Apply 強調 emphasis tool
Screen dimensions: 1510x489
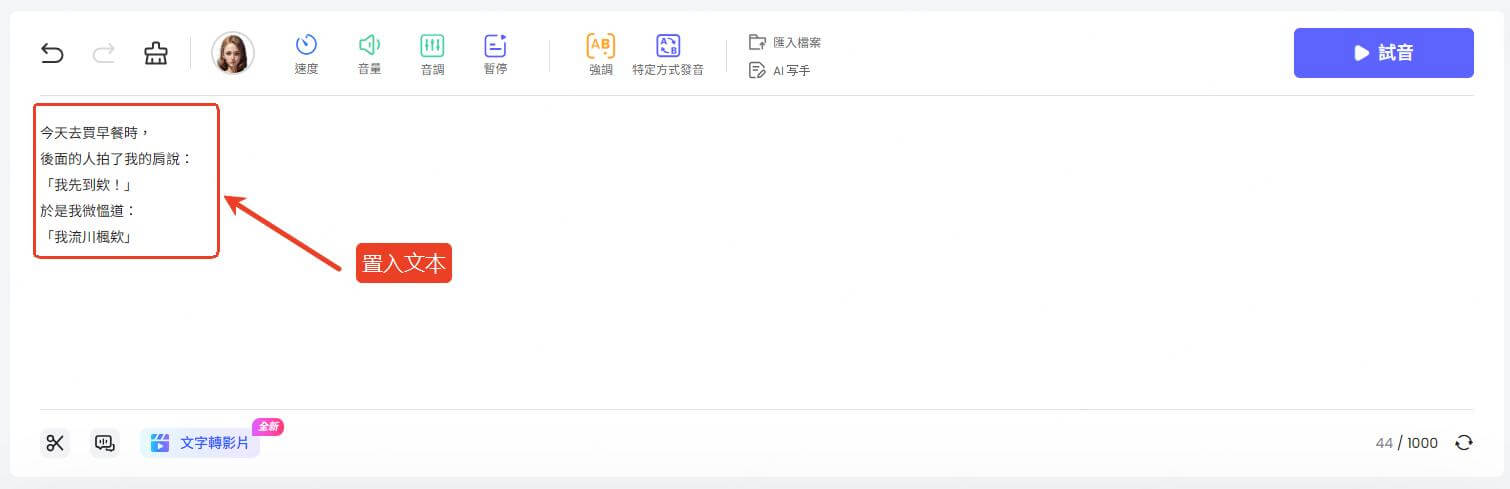[x=600, y=53]
